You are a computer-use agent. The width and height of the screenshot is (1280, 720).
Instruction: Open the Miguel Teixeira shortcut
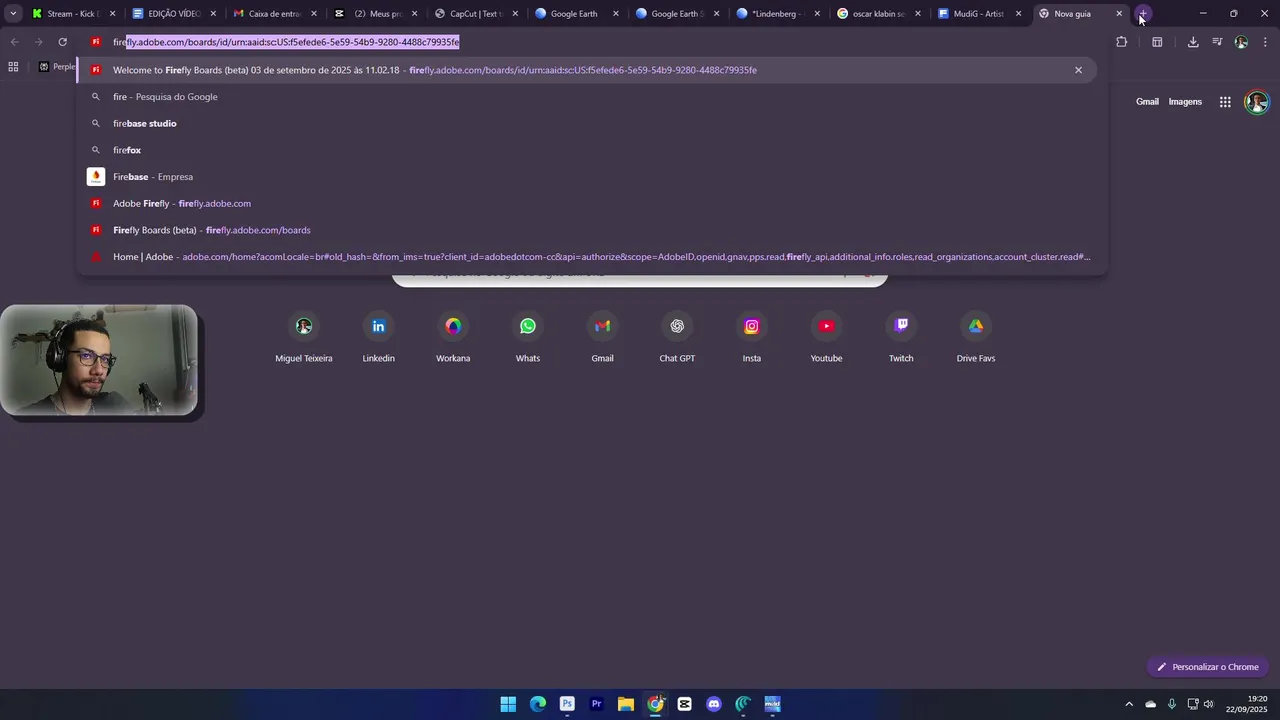coord(304,337)
